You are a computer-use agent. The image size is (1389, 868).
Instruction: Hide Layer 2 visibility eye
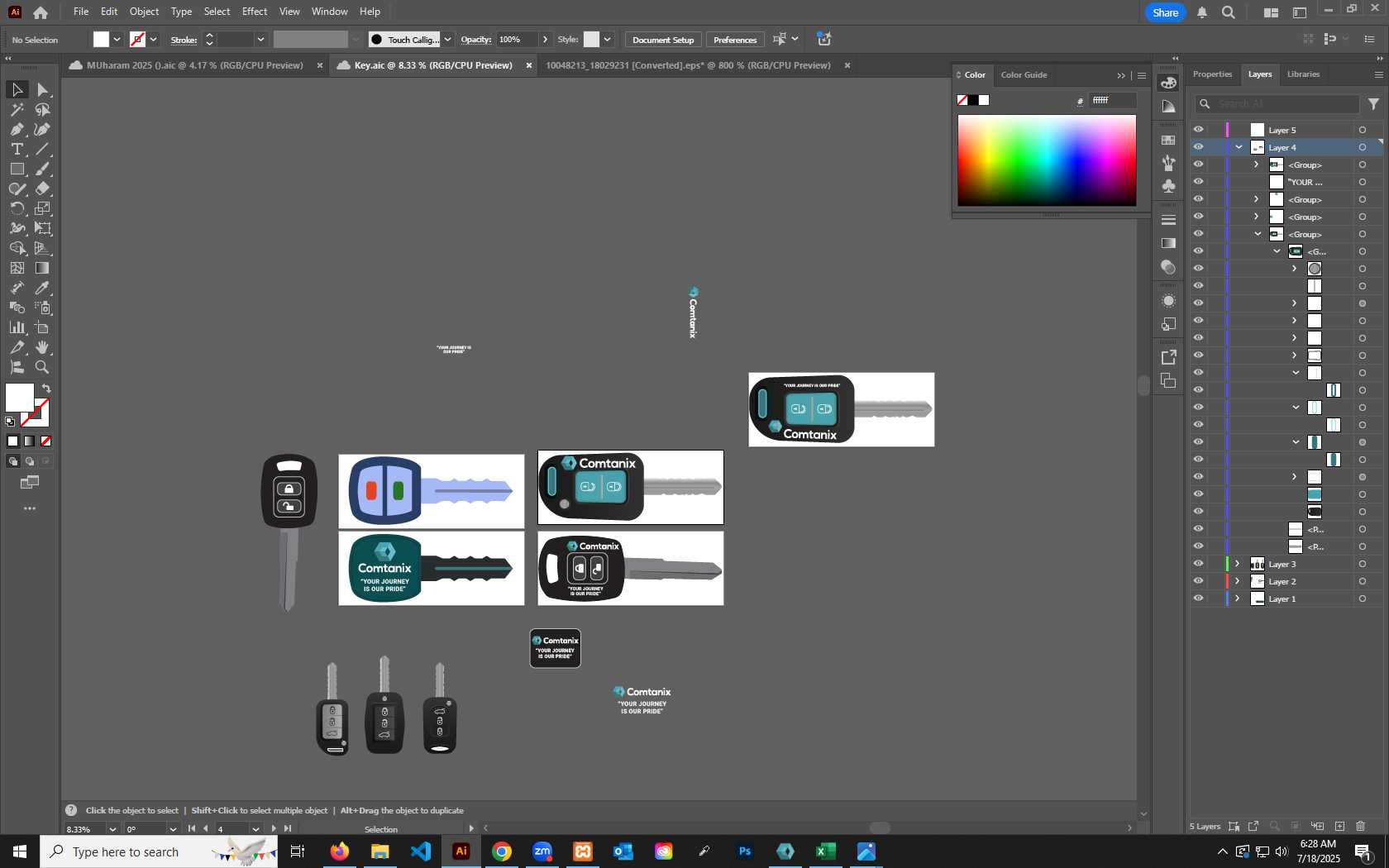1198,581
